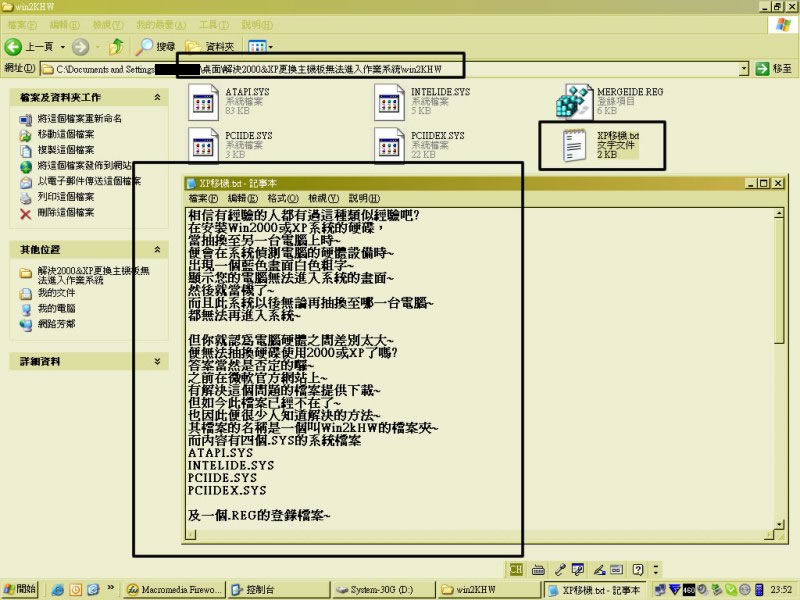Open Notepad's 格式(O) format menu
Screen dimensions: 800x600
click(283, 198)
